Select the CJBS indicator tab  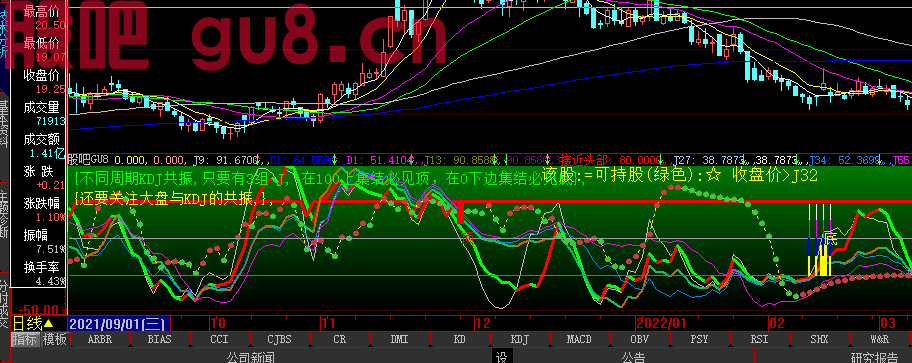(x=280, y=339)
